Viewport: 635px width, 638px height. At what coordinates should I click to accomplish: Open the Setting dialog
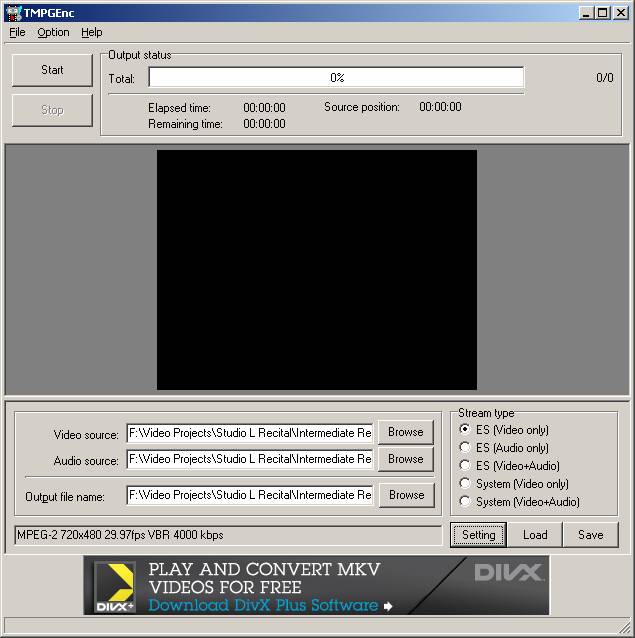pyautogui.click(x=478, y=535)
